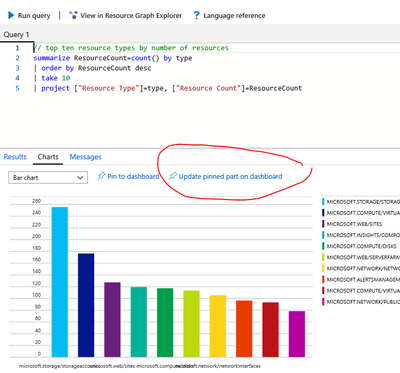Click the Run query play icon
This screenshot has height=373, width=400.
11,15
